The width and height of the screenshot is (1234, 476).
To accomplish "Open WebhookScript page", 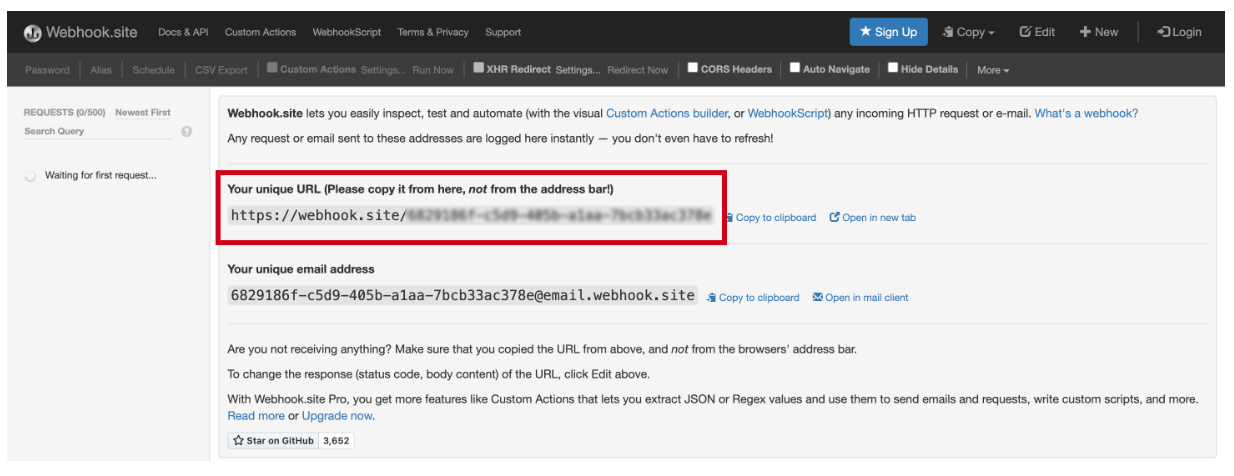I will tap(346, 32).
